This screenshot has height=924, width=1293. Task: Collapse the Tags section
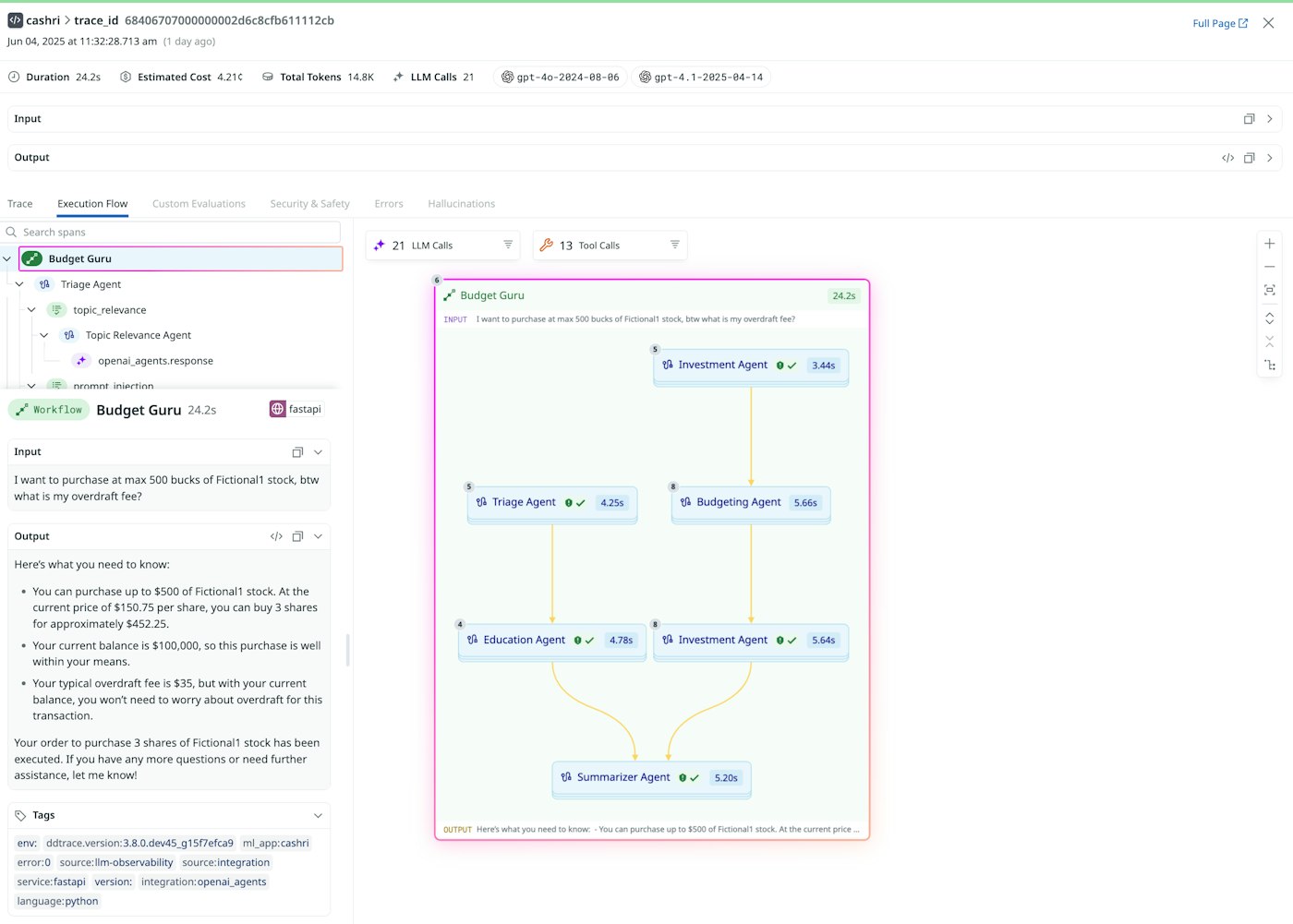click(x=318, y=816)
